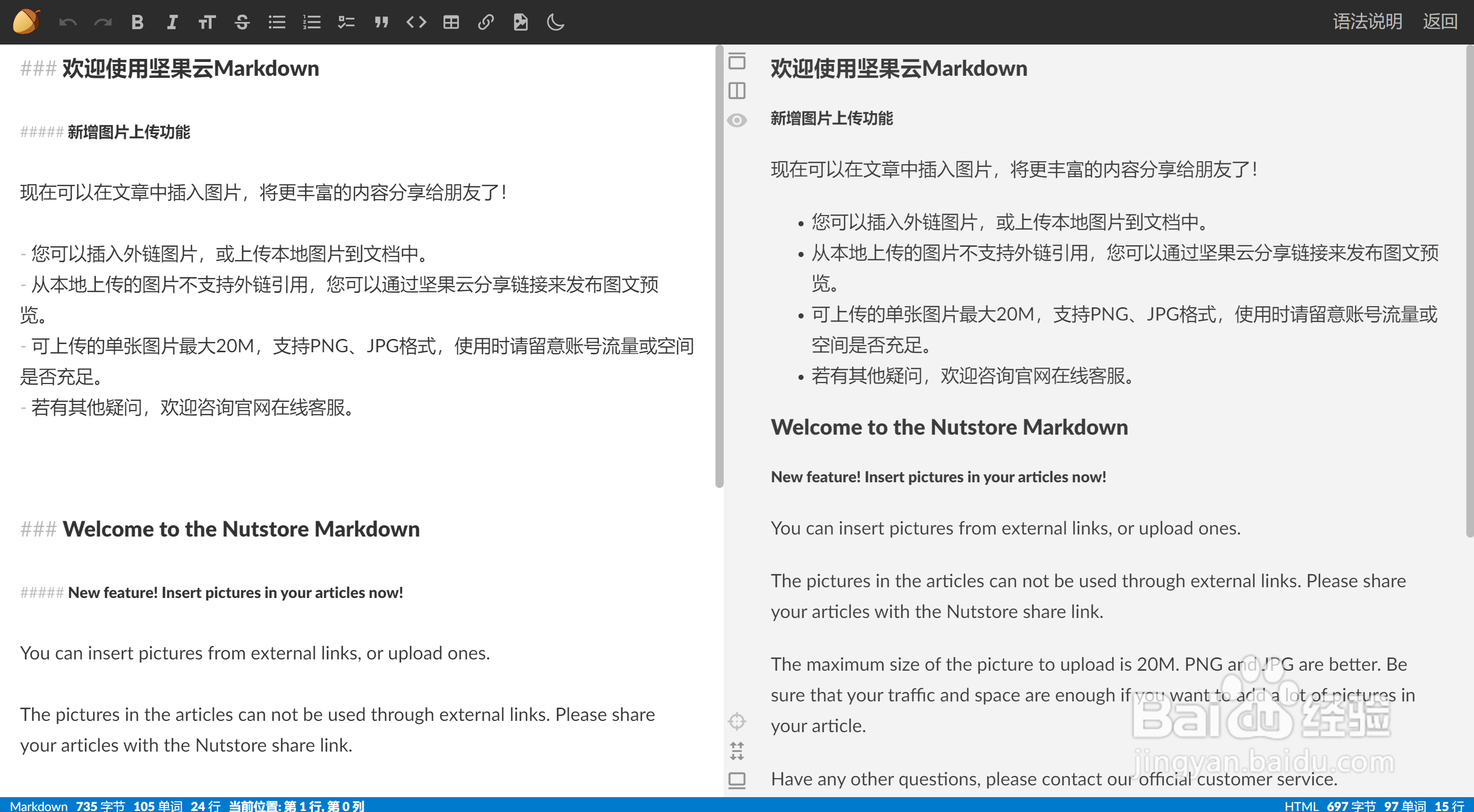The width and height of the screenshot is (1474, 812).
Task: Undo the last edit
Action: (x=68, y=23)
